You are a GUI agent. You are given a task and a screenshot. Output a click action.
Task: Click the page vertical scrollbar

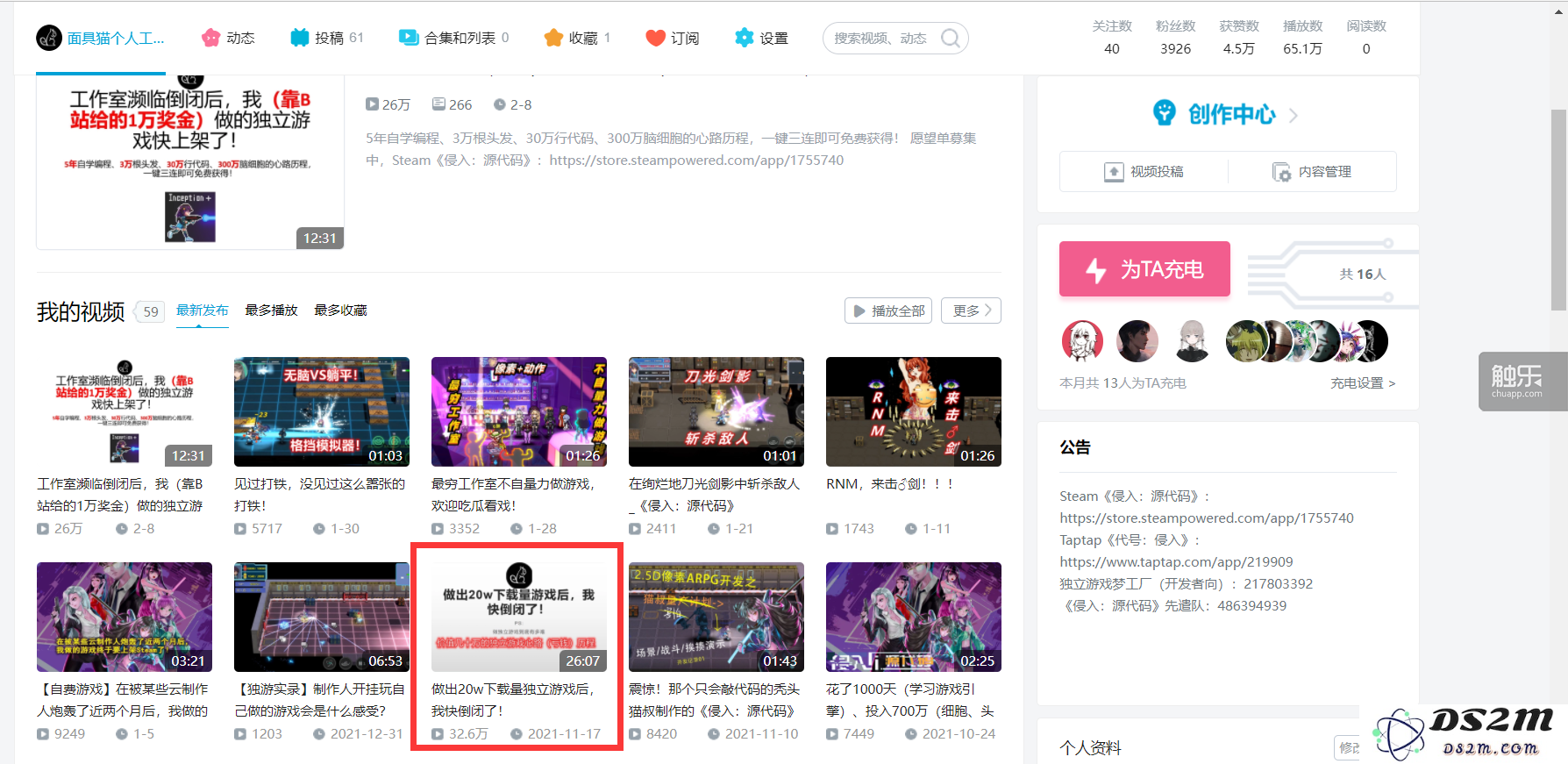pos(1558,210)
